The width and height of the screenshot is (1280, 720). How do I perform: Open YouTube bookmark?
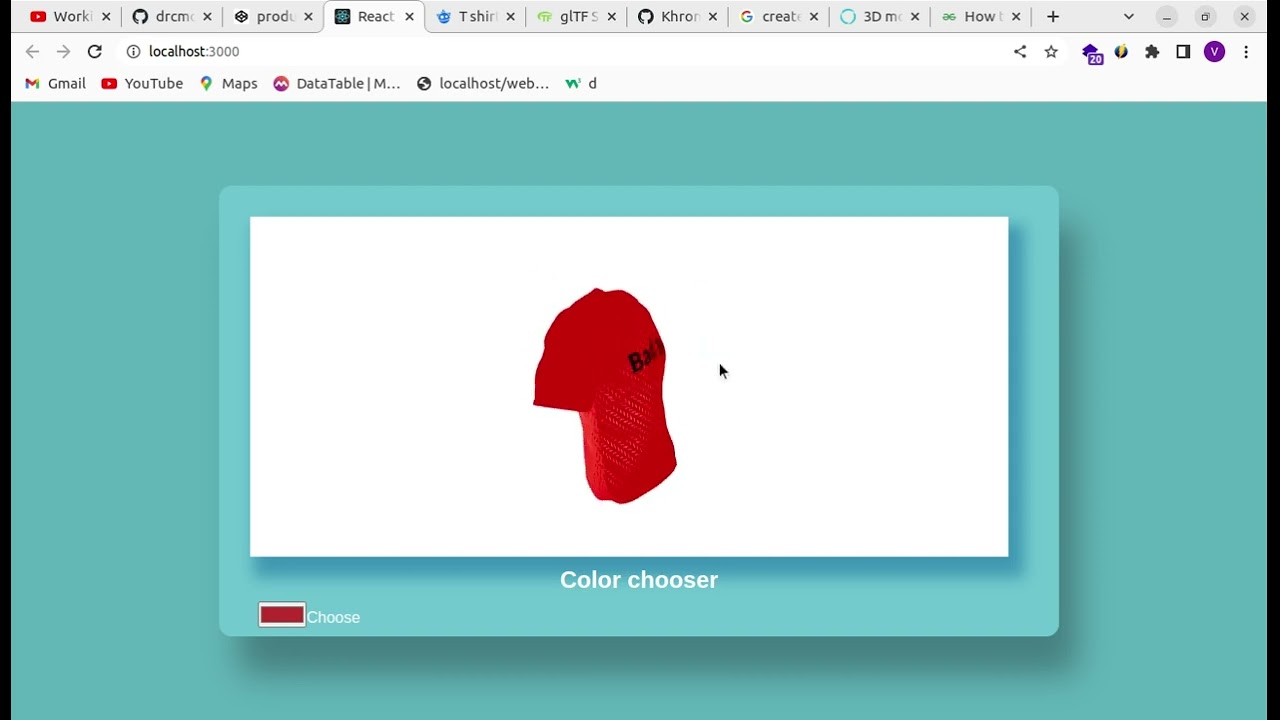[142, 84]
